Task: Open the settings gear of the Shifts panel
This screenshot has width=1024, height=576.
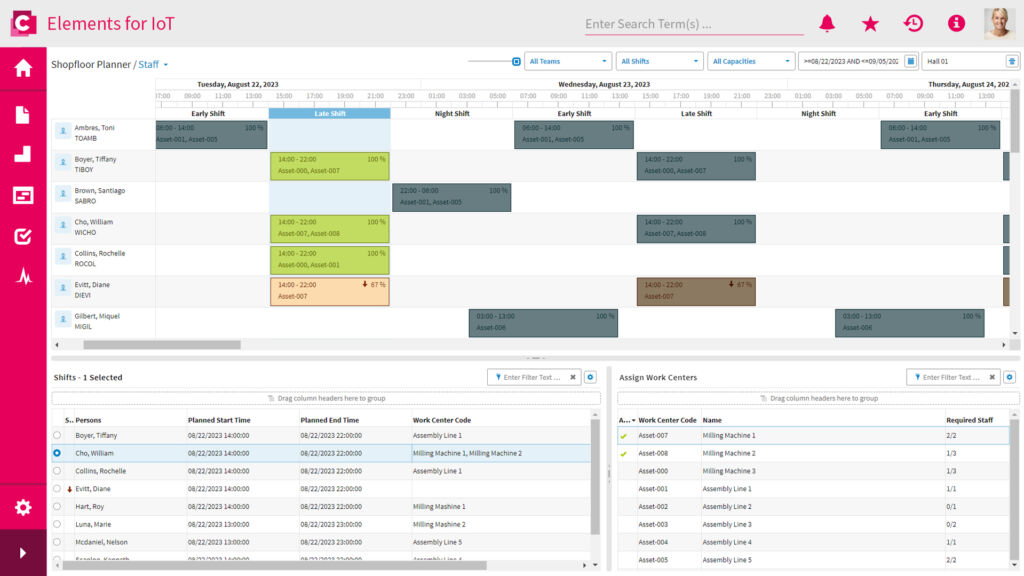Action: (589, 377)
